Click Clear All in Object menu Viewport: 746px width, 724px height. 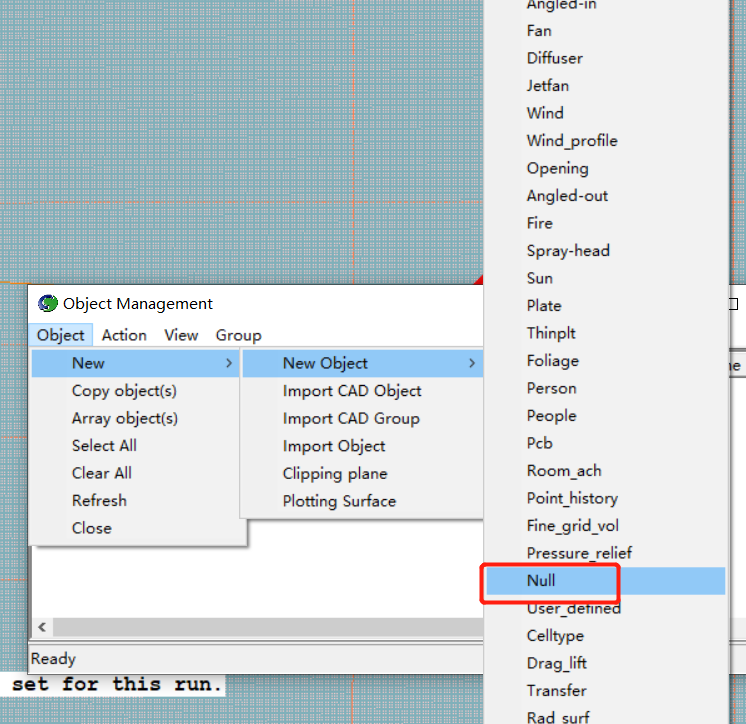(135, 473)
